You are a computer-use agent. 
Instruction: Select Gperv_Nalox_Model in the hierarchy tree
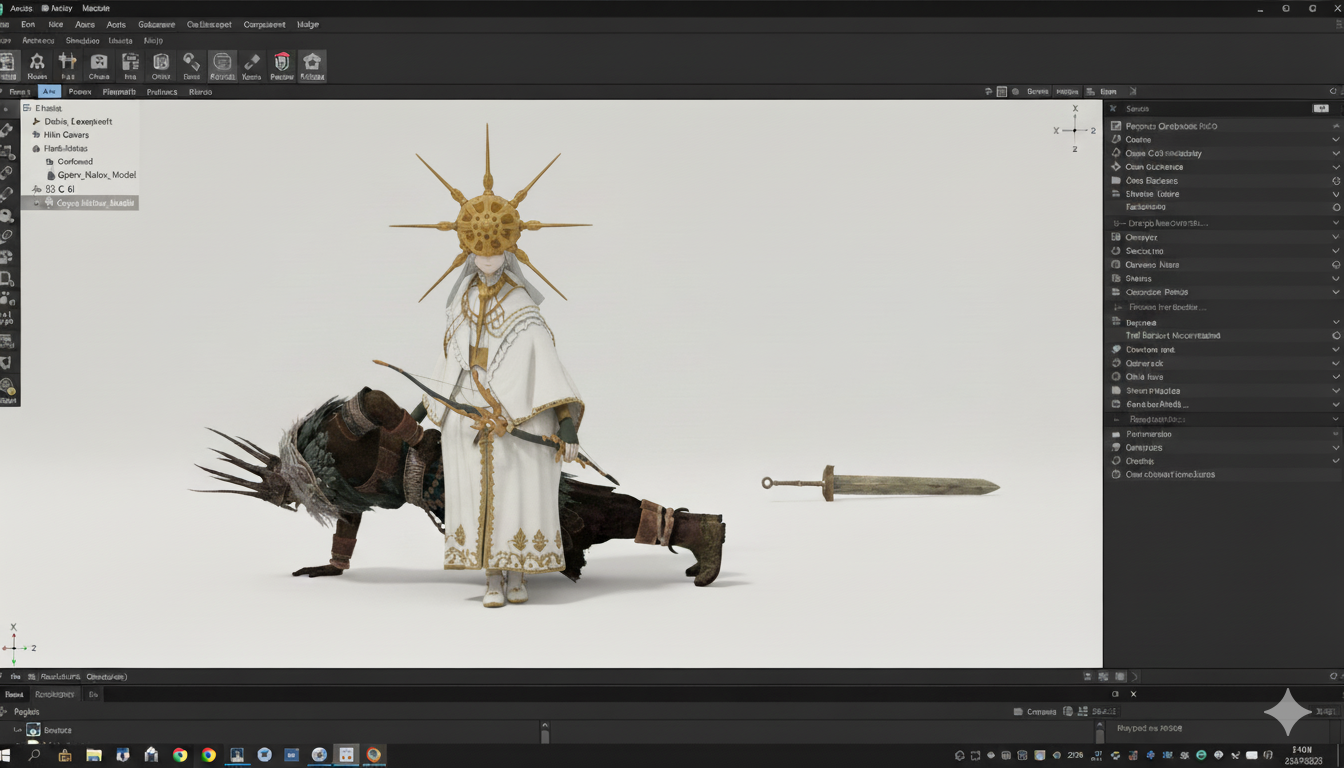pos(96,175)
